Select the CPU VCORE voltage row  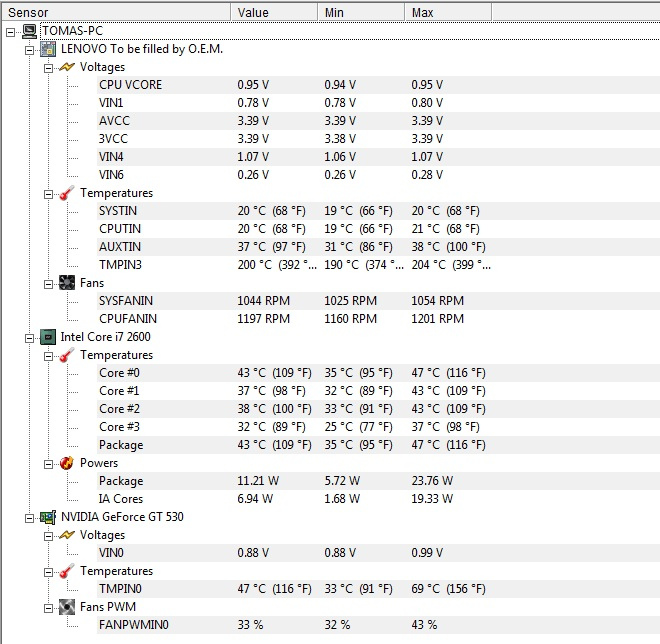378,85
